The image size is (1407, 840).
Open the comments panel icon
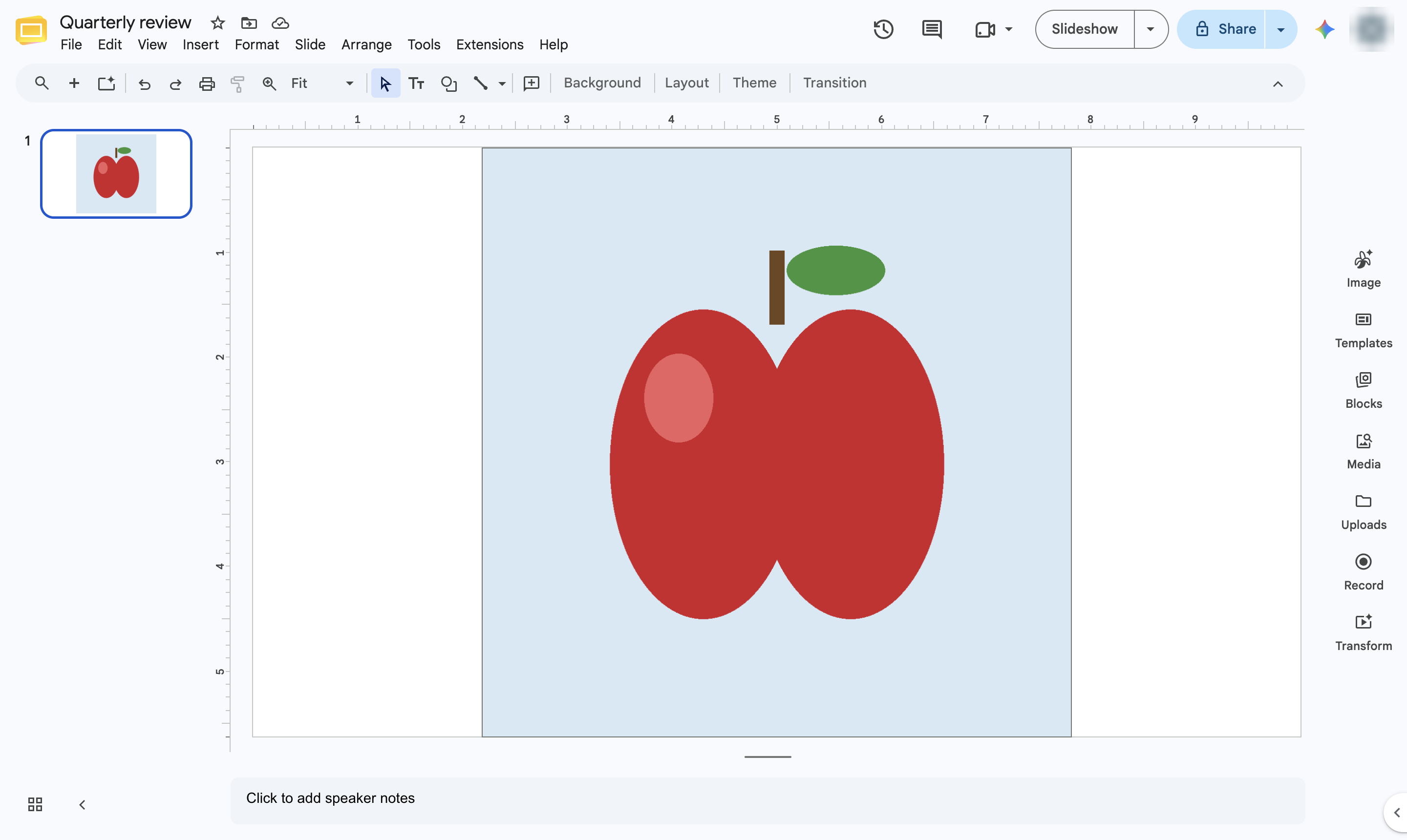932,29
